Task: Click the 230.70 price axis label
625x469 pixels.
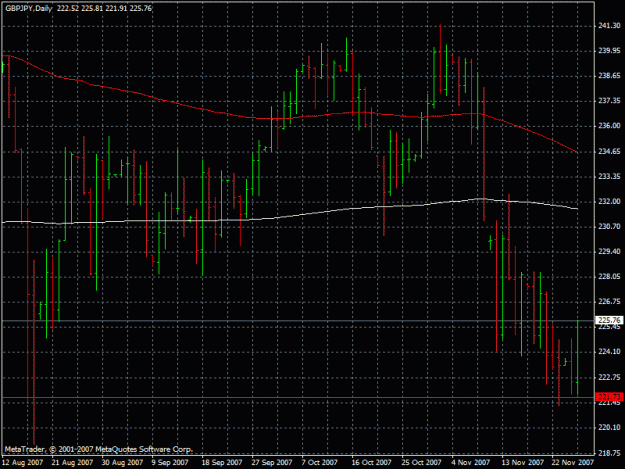Action: [609, 226]
